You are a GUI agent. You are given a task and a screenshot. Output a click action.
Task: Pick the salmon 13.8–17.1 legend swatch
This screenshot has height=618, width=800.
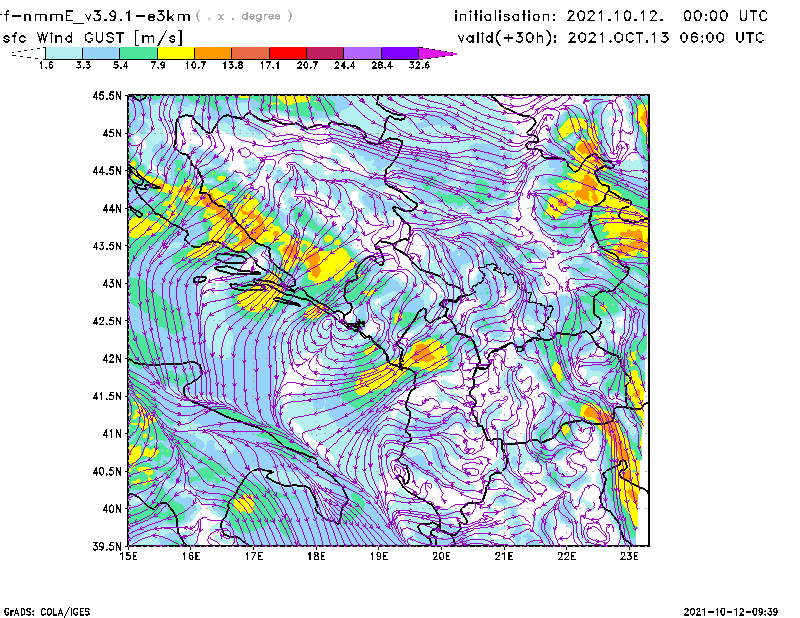tap(251, 53)
